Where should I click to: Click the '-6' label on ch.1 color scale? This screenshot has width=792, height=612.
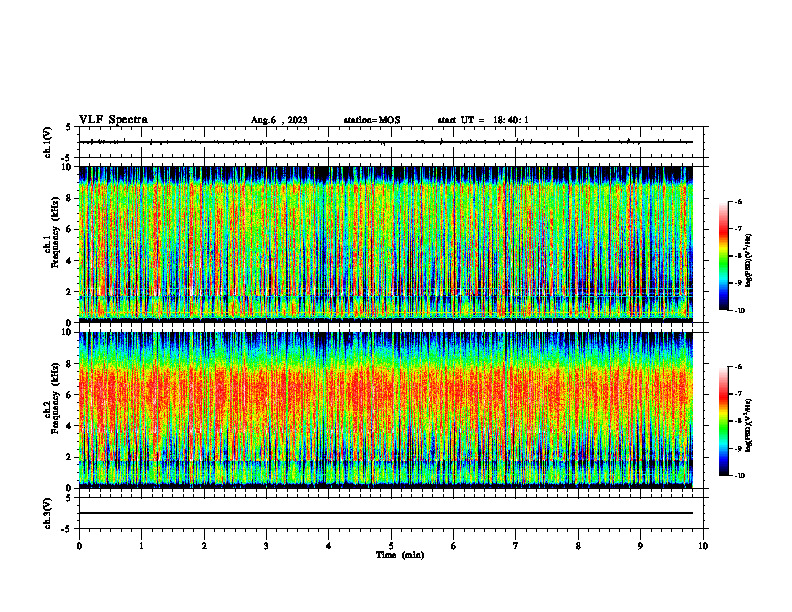pos(738,201)
